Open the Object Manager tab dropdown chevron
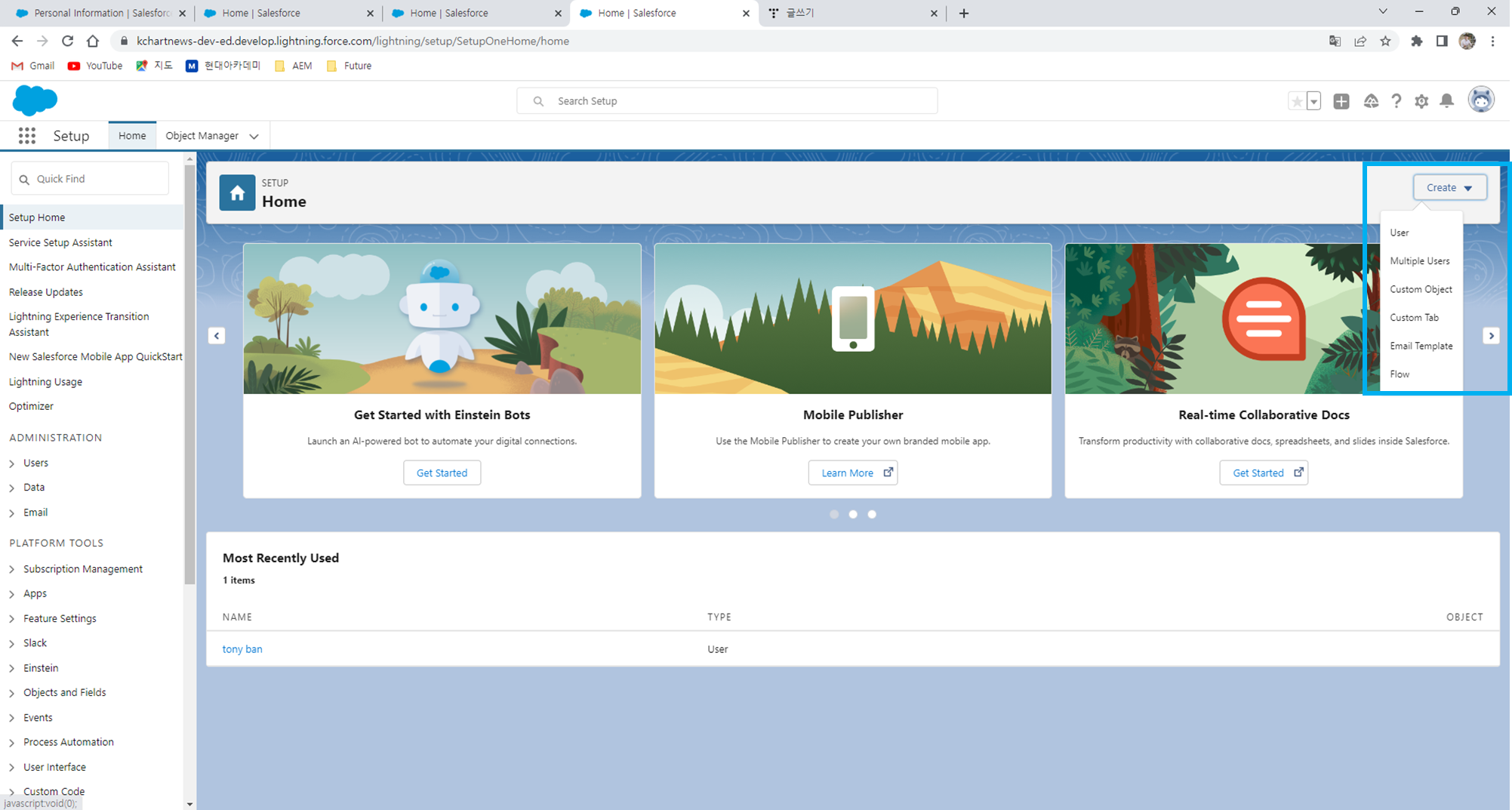This screenshot has width=1512, height=810. click(254, 137)
